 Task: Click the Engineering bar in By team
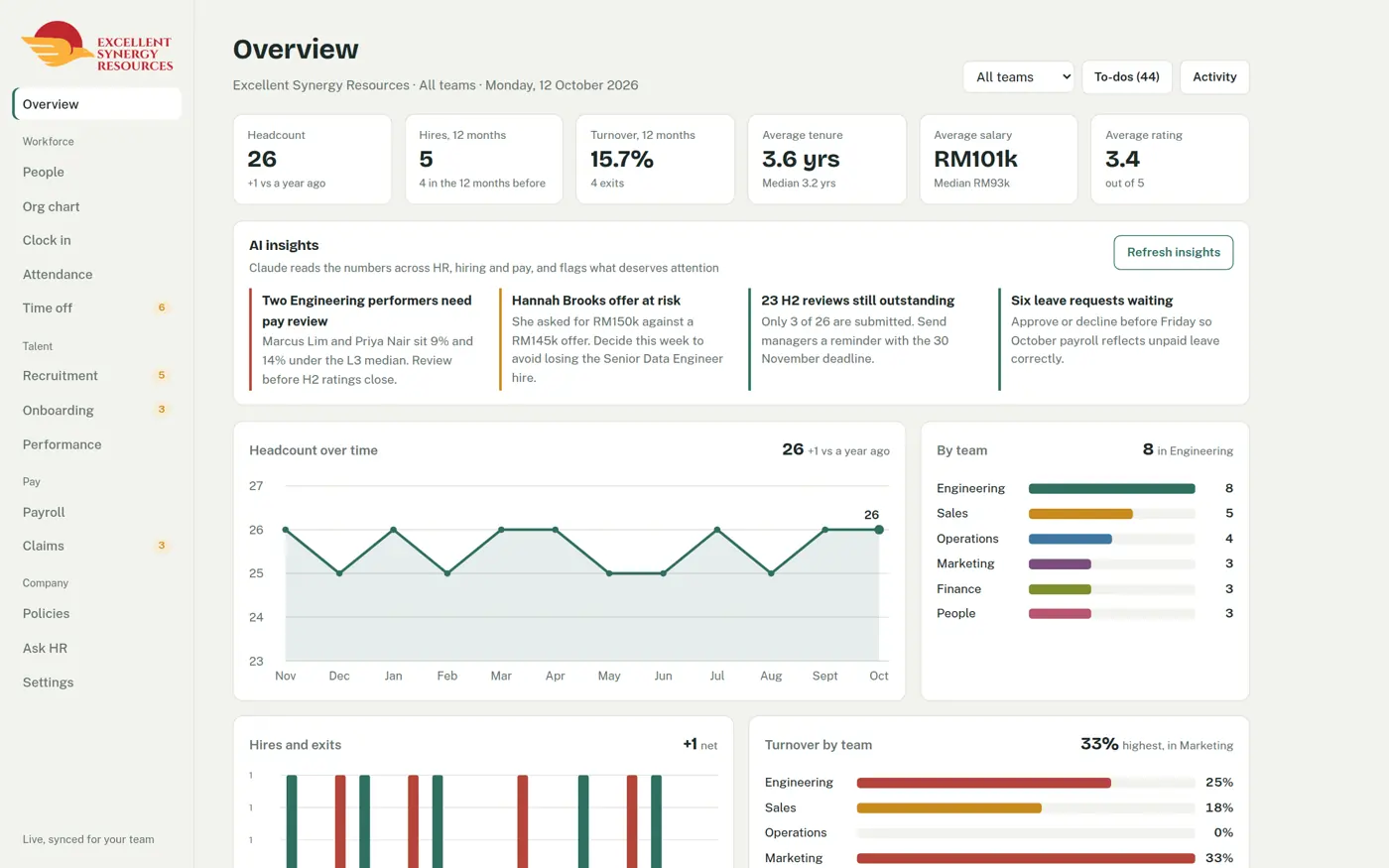[x=1111, y=488]
